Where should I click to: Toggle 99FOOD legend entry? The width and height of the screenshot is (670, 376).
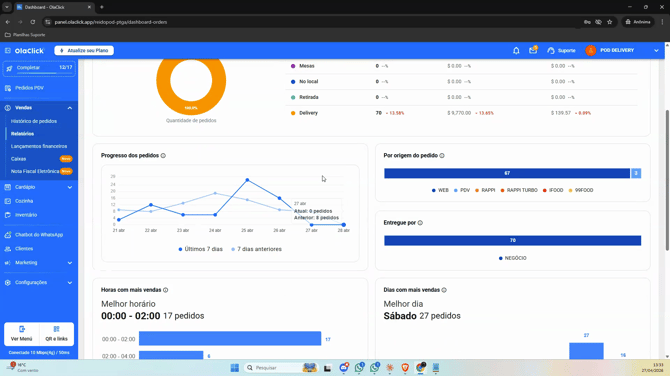tap(581, 190)
